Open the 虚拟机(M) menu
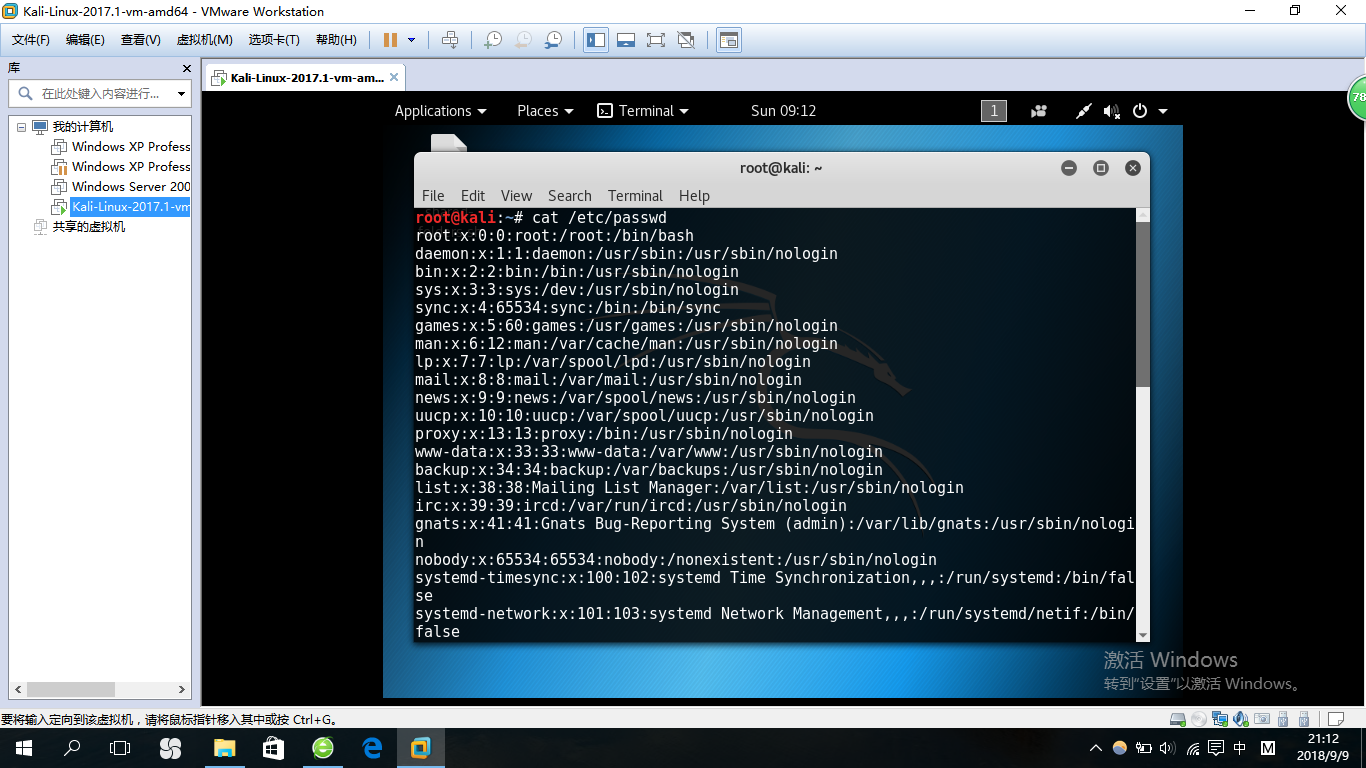 click(x=204, y=40)
